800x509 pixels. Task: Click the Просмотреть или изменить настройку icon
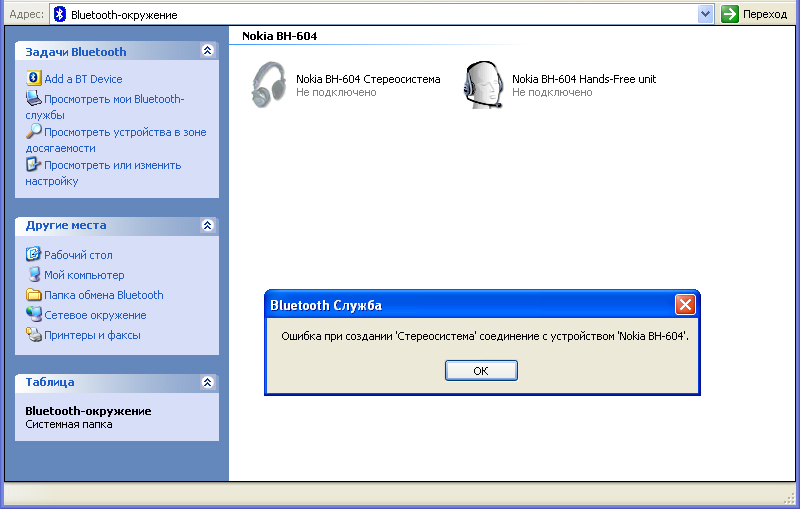[x=34, y=164]
